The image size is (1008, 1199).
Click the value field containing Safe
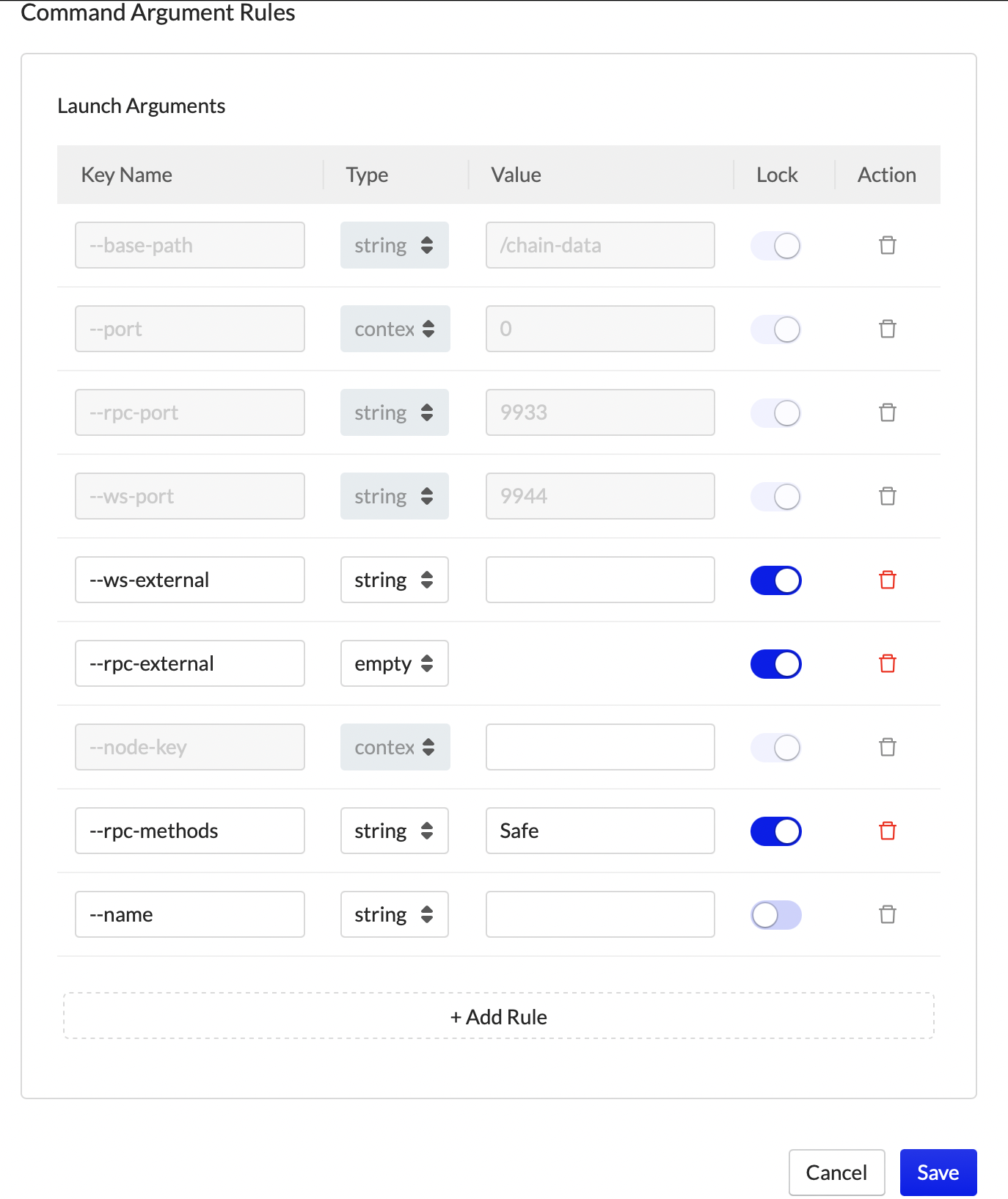click(599, 831)
